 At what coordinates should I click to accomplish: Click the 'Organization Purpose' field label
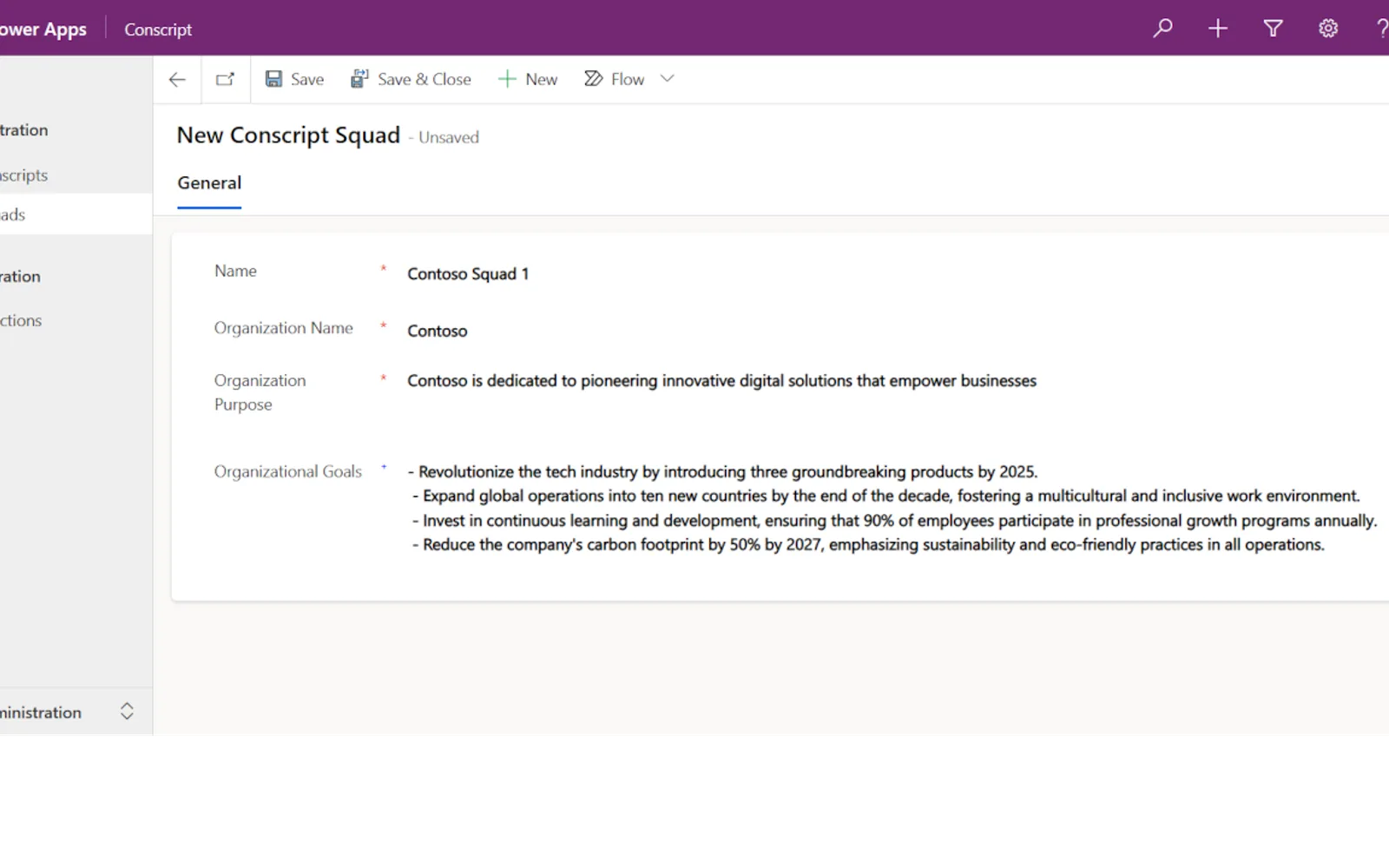click(x=260, y=392)
